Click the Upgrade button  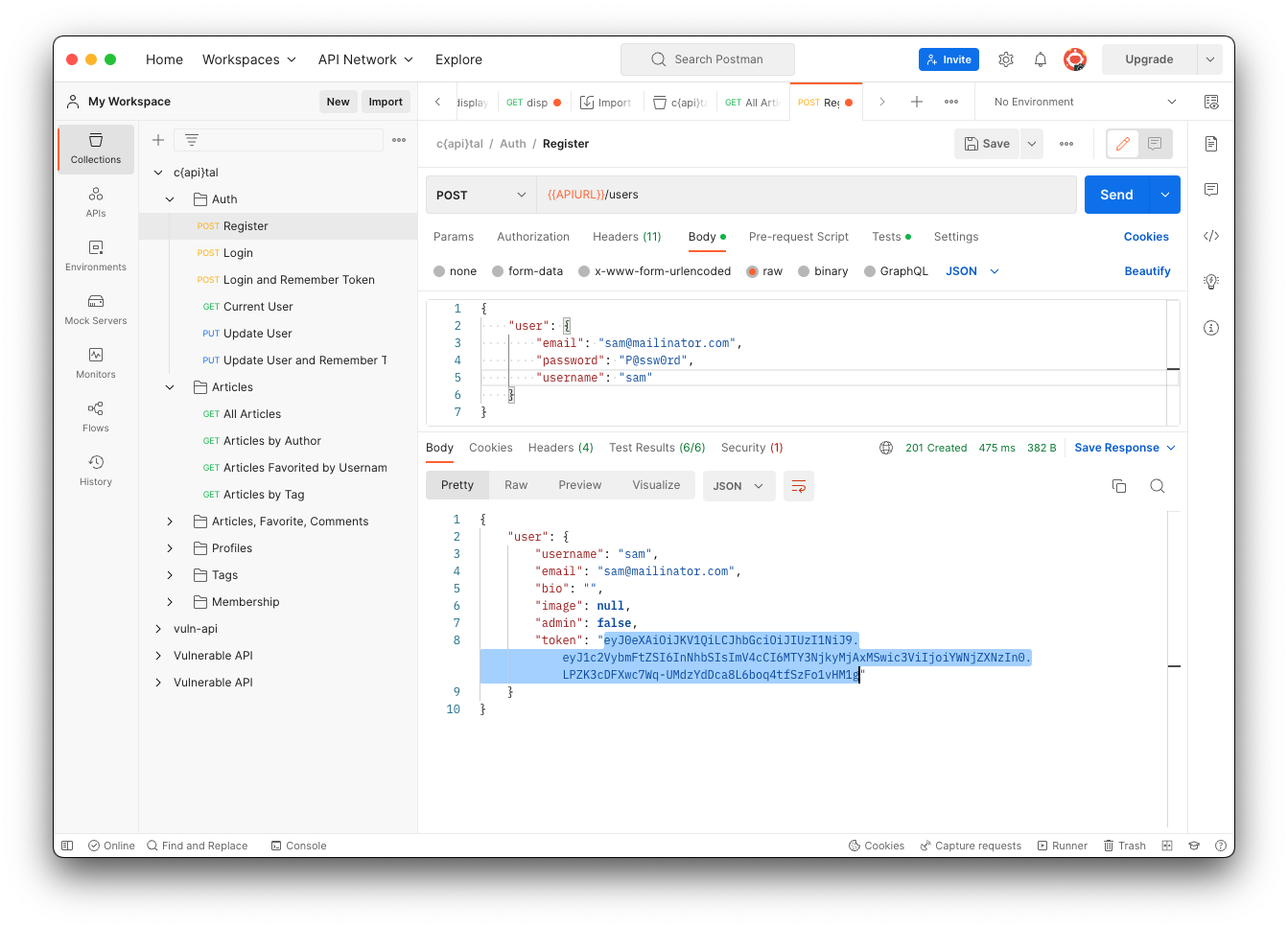(x=1149, y=59)
